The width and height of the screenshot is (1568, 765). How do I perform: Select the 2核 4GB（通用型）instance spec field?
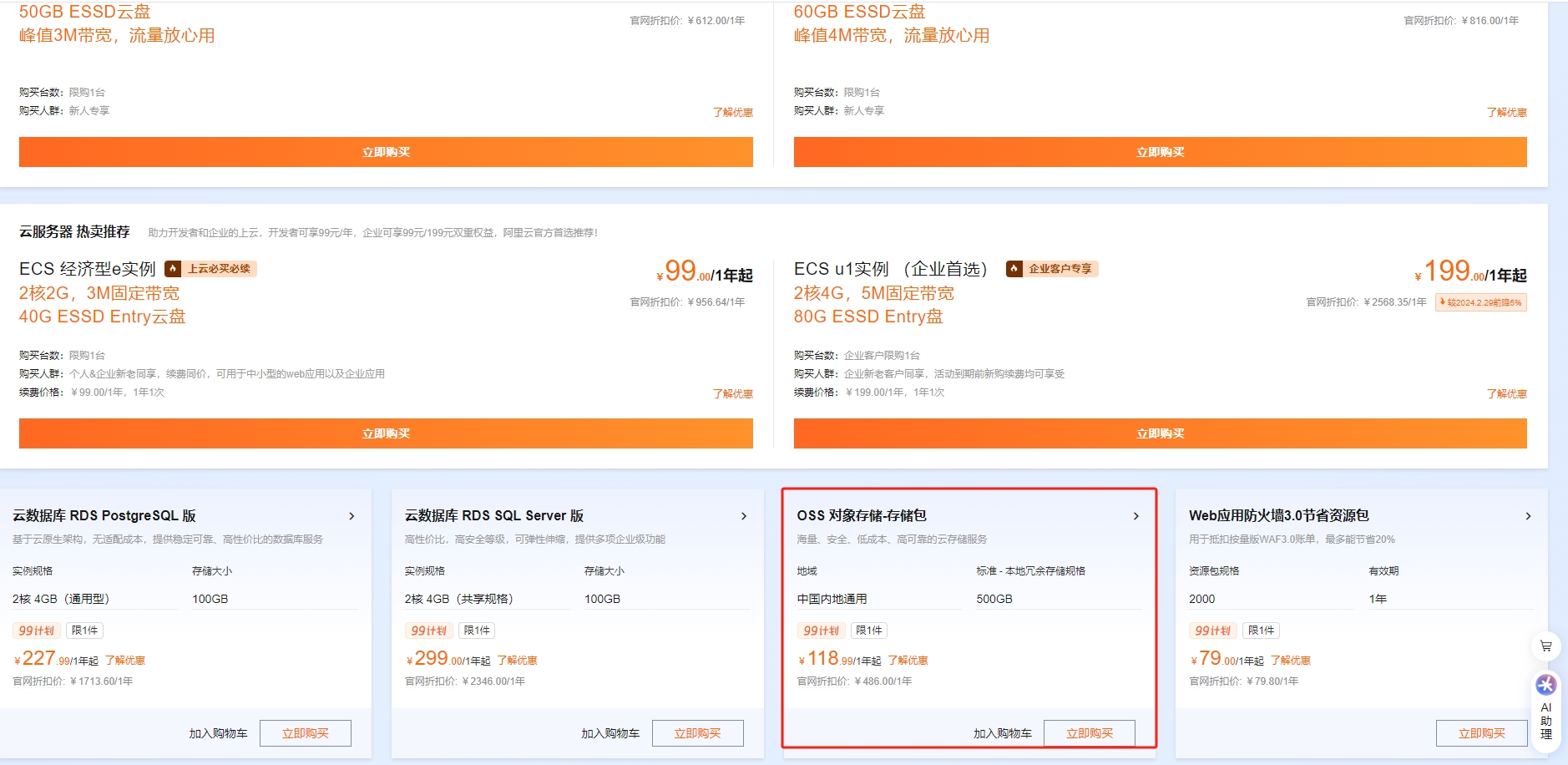95,599
